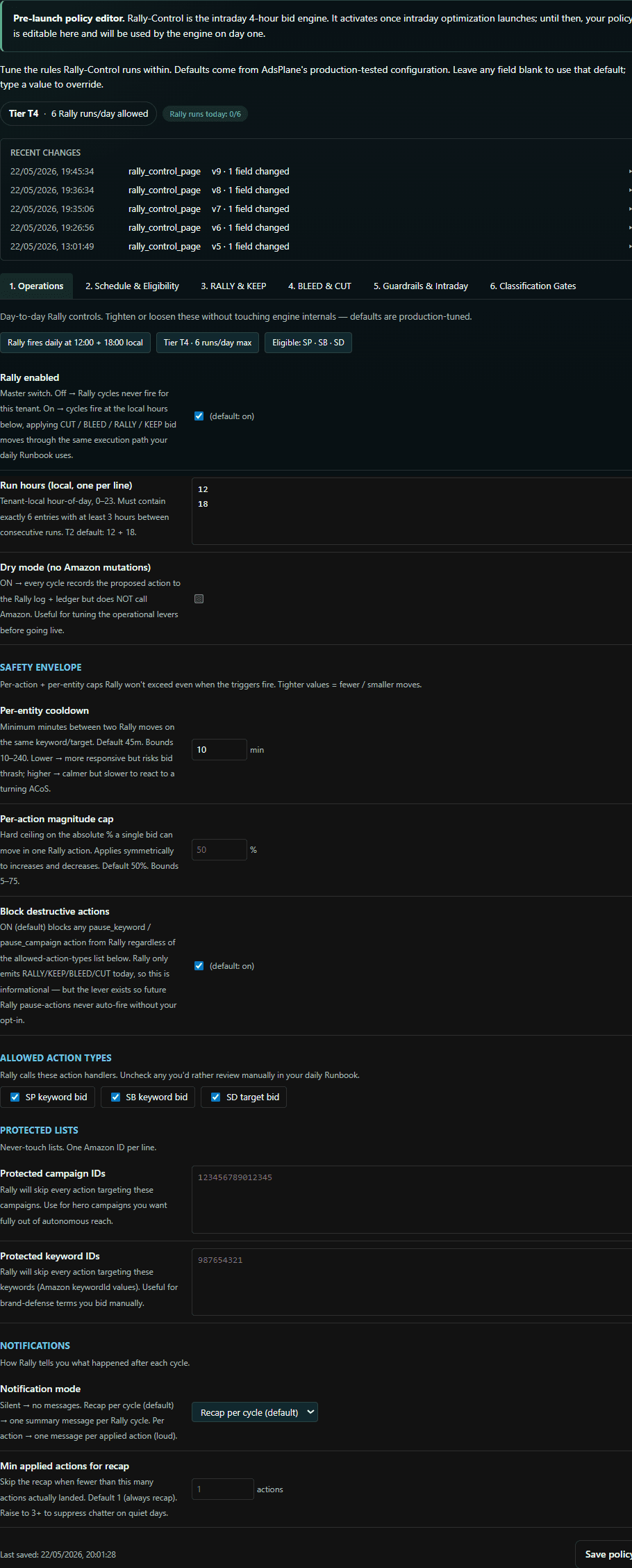
Task: Click the ALLOWED ACTION TYPES heading
Action: click(56, 1058)
